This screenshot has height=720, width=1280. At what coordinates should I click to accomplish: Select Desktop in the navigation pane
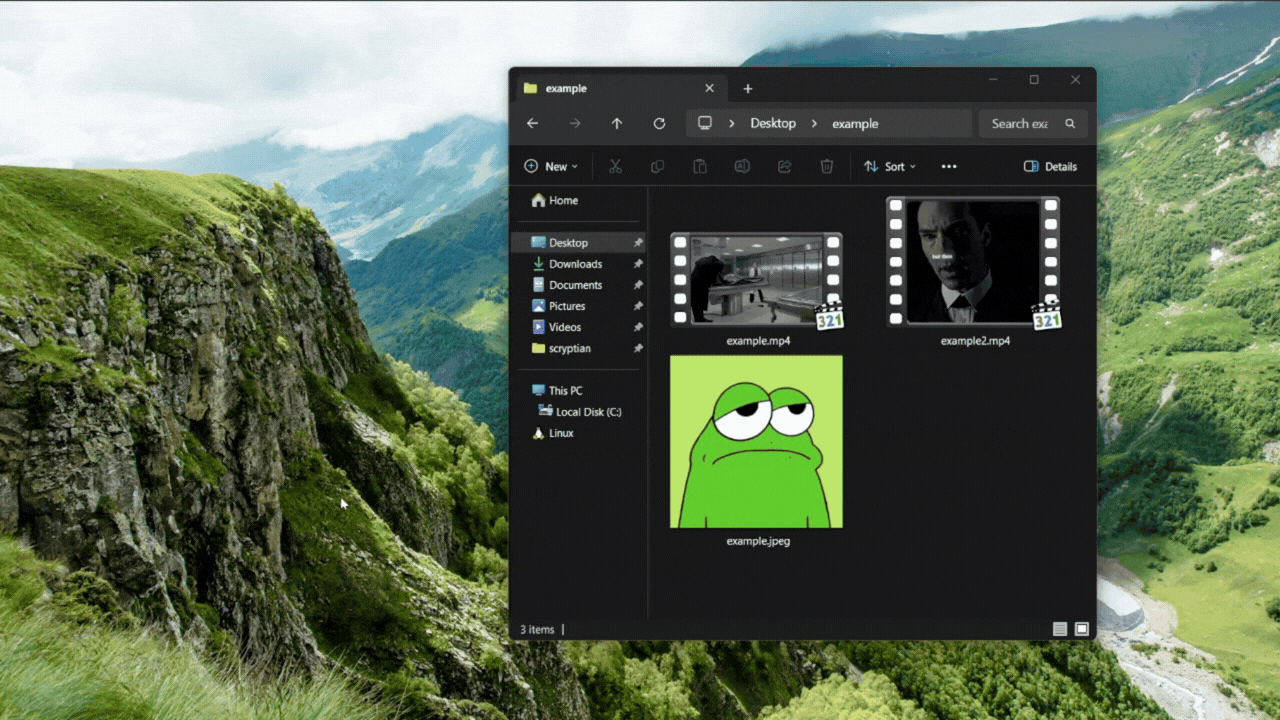tap(578, 243)
